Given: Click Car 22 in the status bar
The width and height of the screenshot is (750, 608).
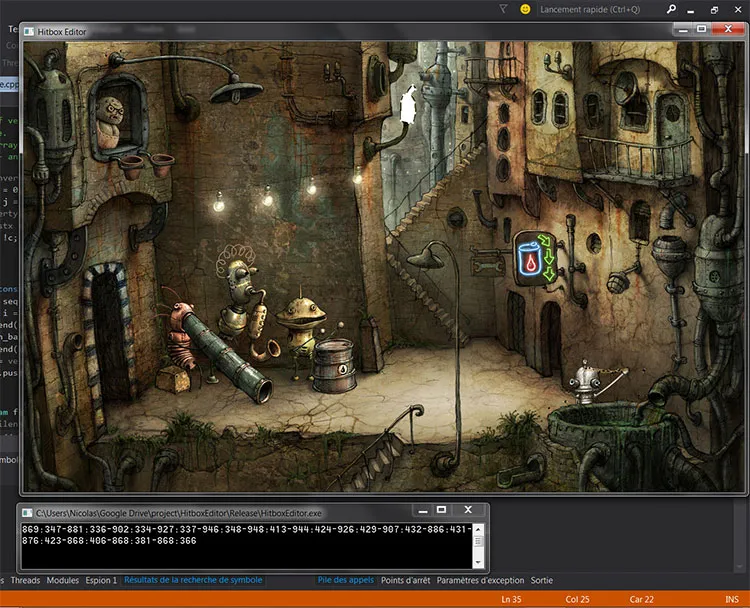Looking at the screenshot, I should pos(641,599).
